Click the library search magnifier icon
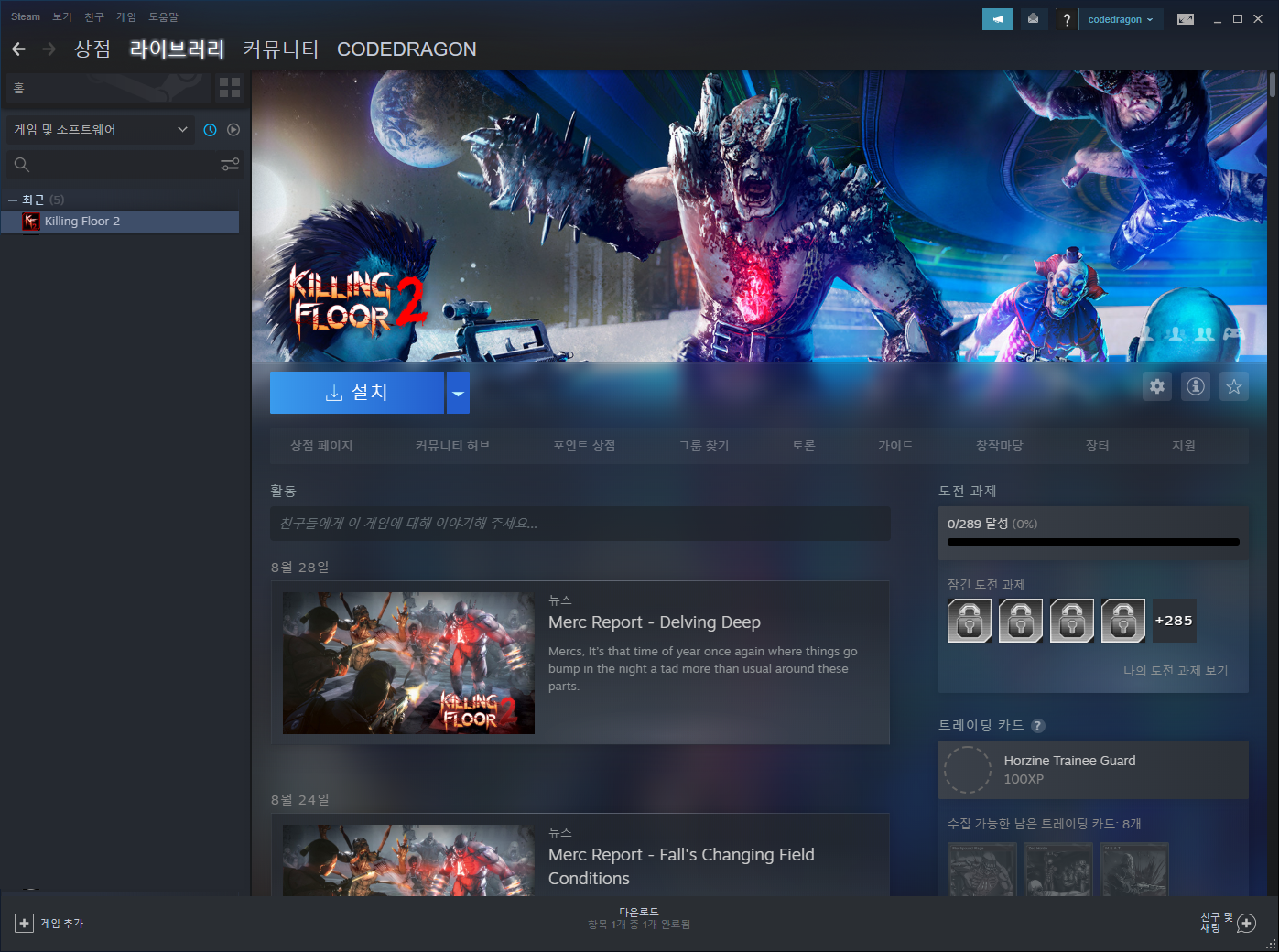Viewport: 1279px width, 952px height. (x=22, y=165)
